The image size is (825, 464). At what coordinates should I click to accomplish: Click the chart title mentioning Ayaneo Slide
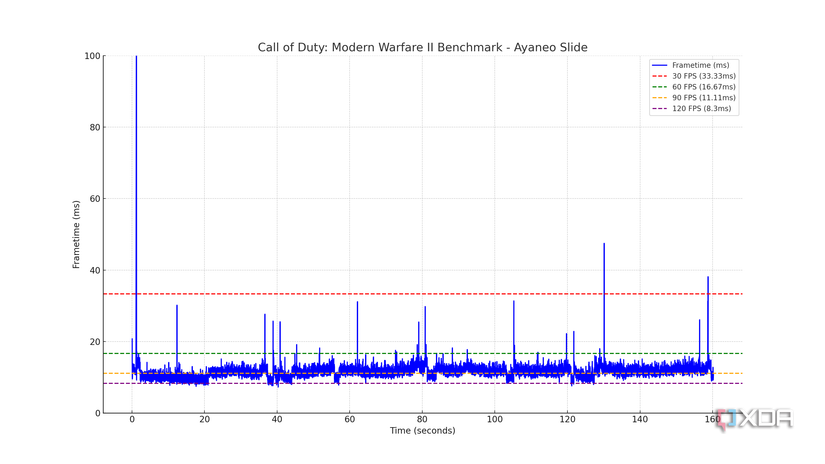point(422,47)
